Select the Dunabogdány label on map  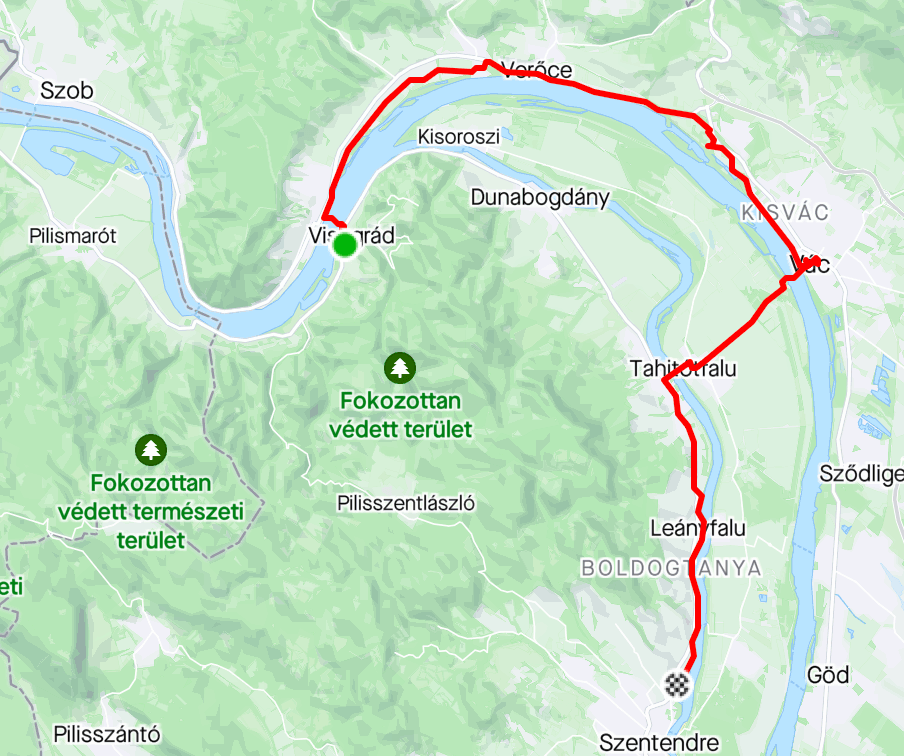[540, 198]
